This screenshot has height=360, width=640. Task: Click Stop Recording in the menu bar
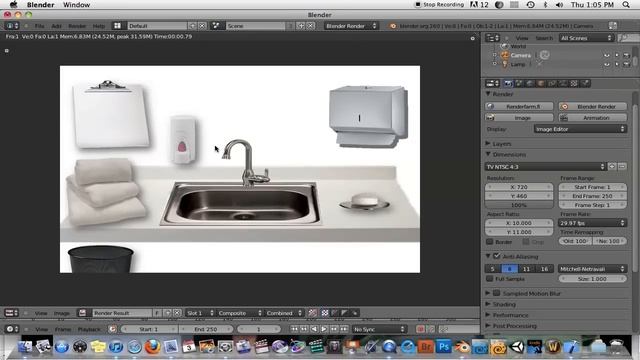(x=440, y=5)
